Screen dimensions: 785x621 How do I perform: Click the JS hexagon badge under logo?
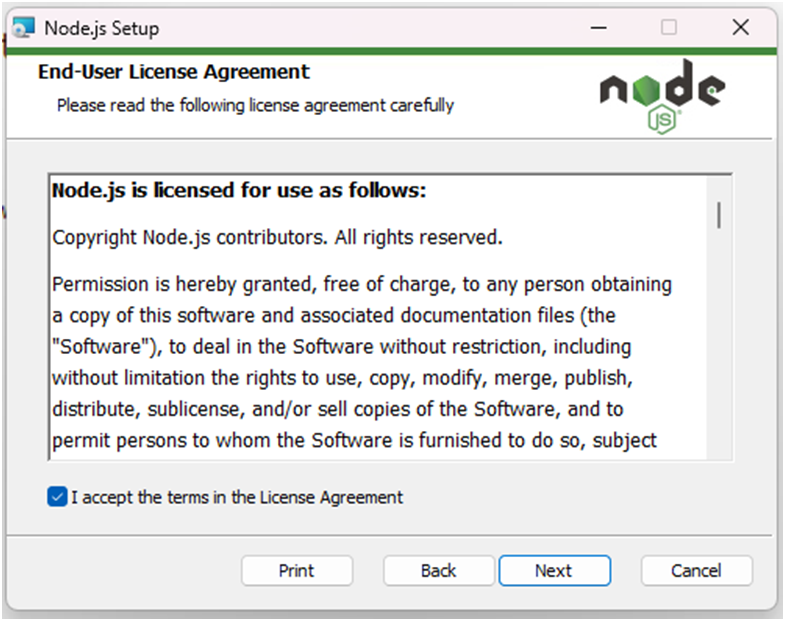(663, 120)
